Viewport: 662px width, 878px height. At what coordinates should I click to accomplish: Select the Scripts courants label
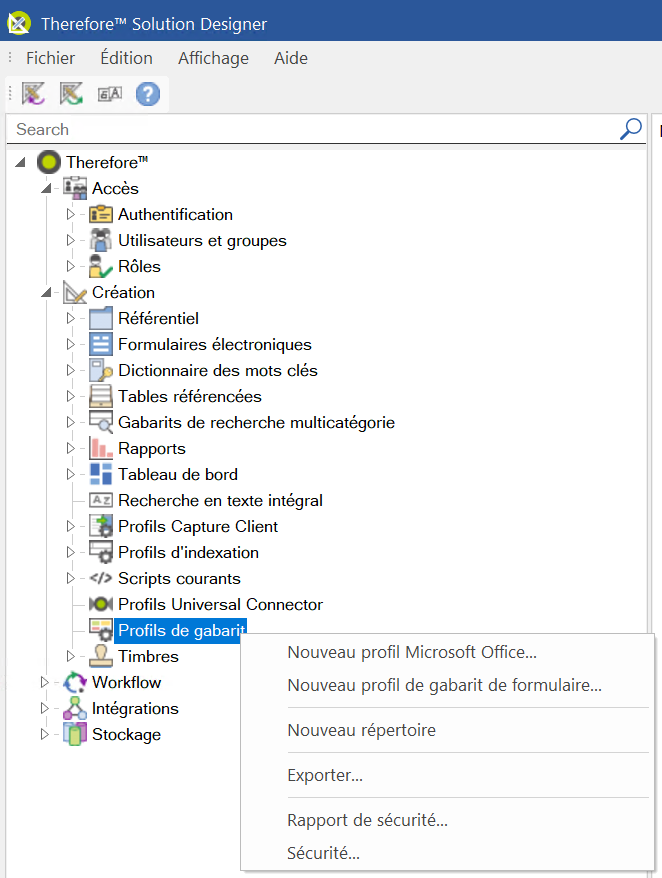pyautogui.click(x=179, y=578)
